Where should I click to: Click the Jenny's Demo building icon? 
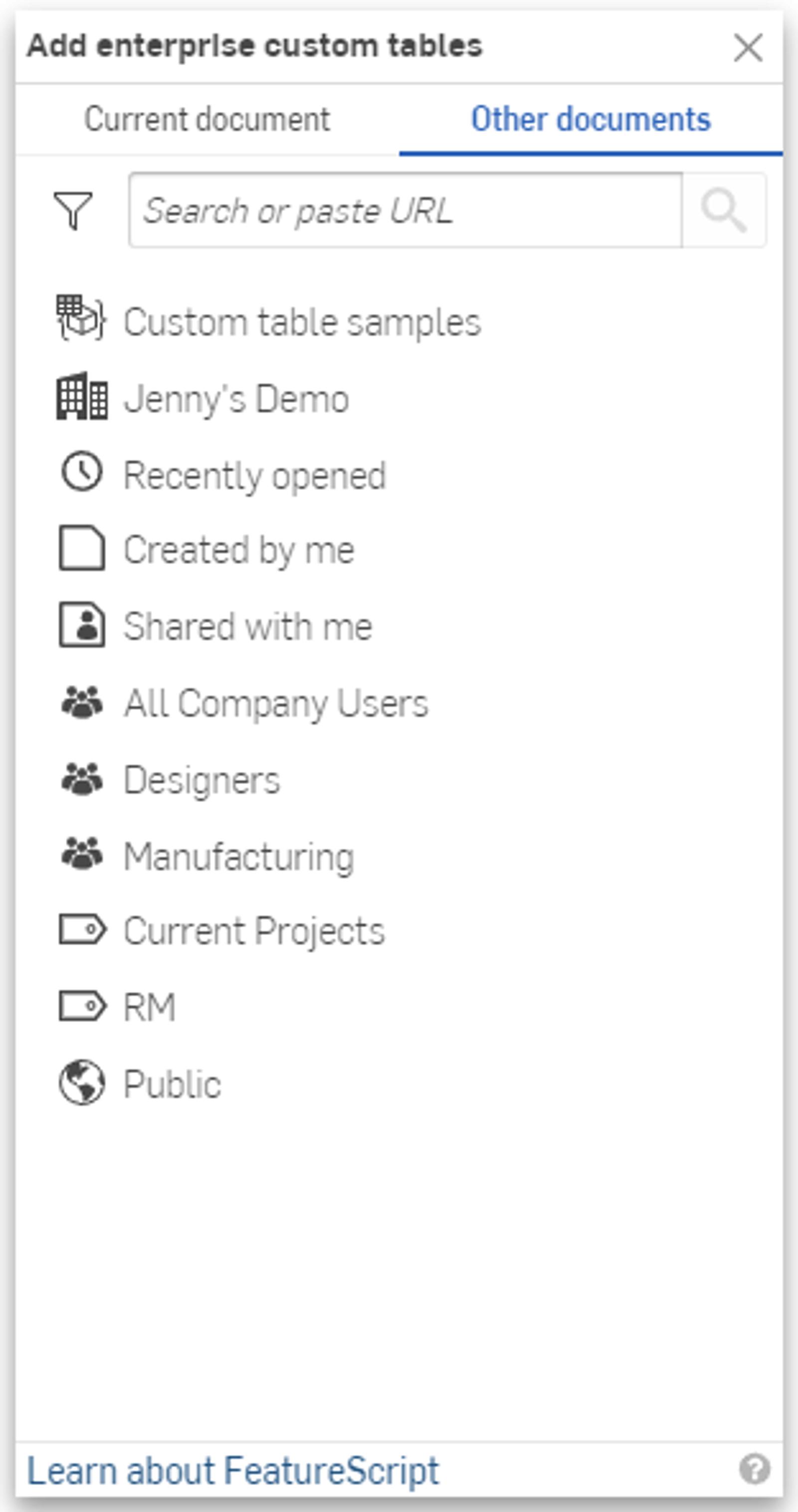click(82, 396)
